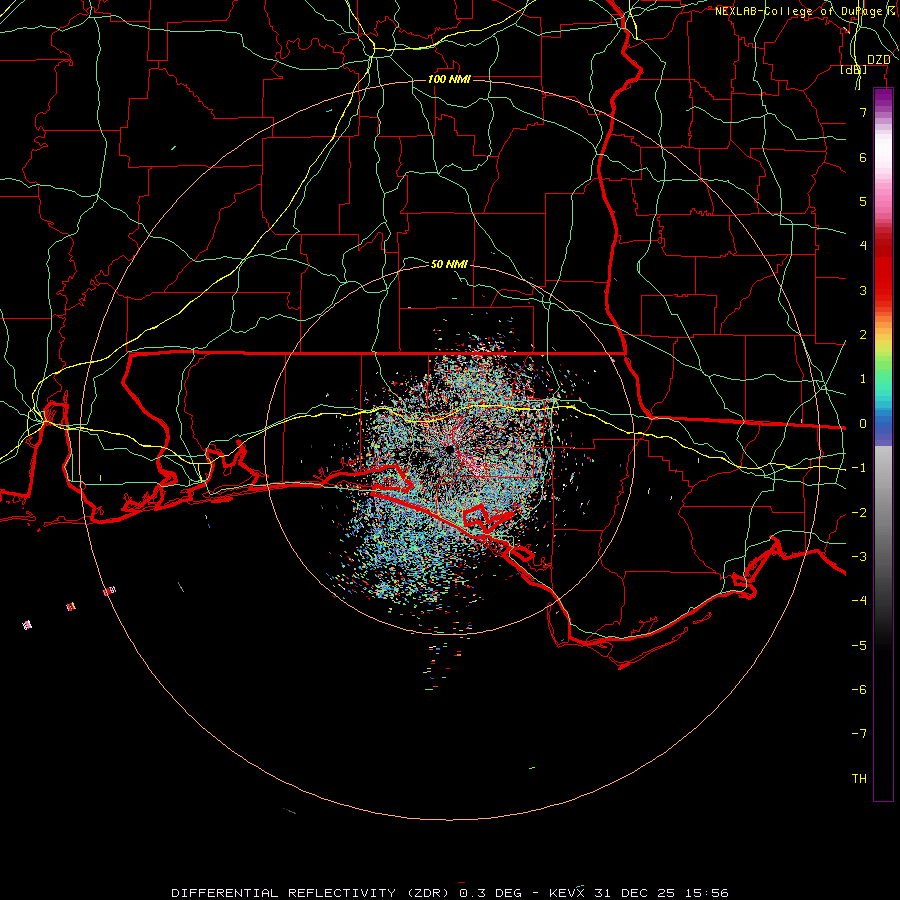Viewport: 900px width, 900px height.
Task: Click the "0.3 DEG" elevation angle text
Action: coord(490,893)
